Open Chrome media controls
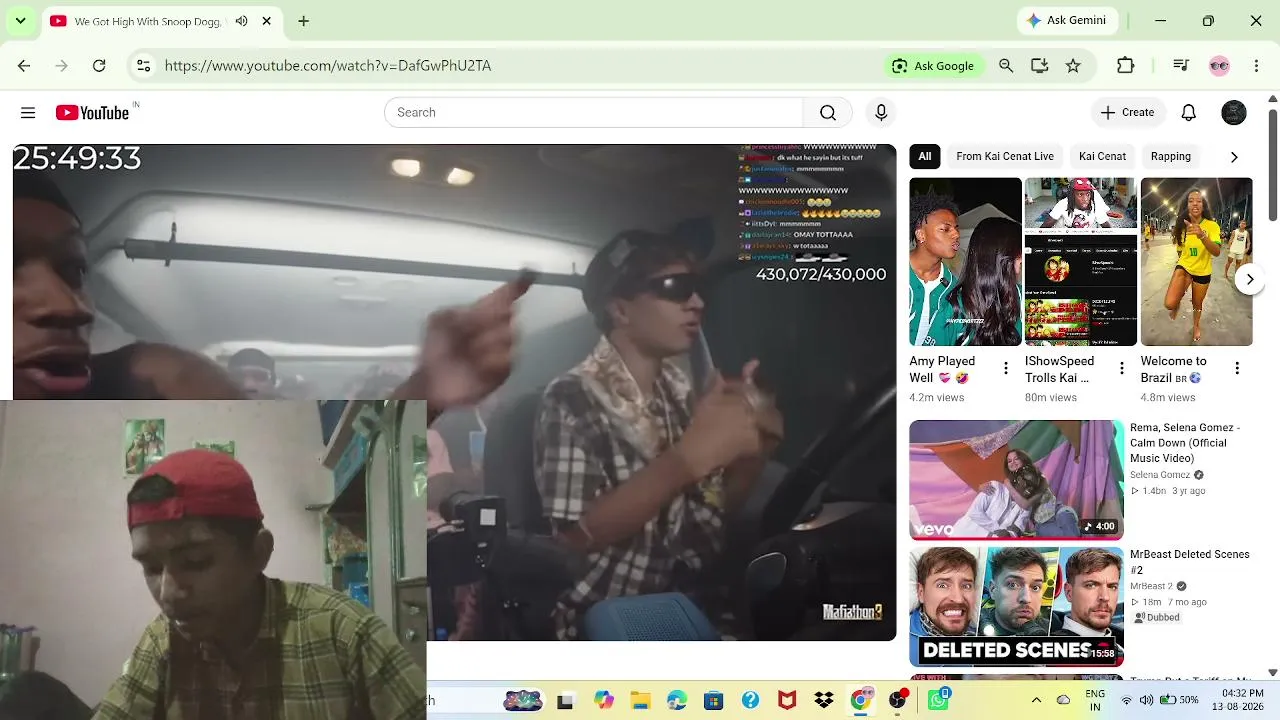Image resolution: width=1280 pixels, height=720 pixels. click(x=1181, y=66)
